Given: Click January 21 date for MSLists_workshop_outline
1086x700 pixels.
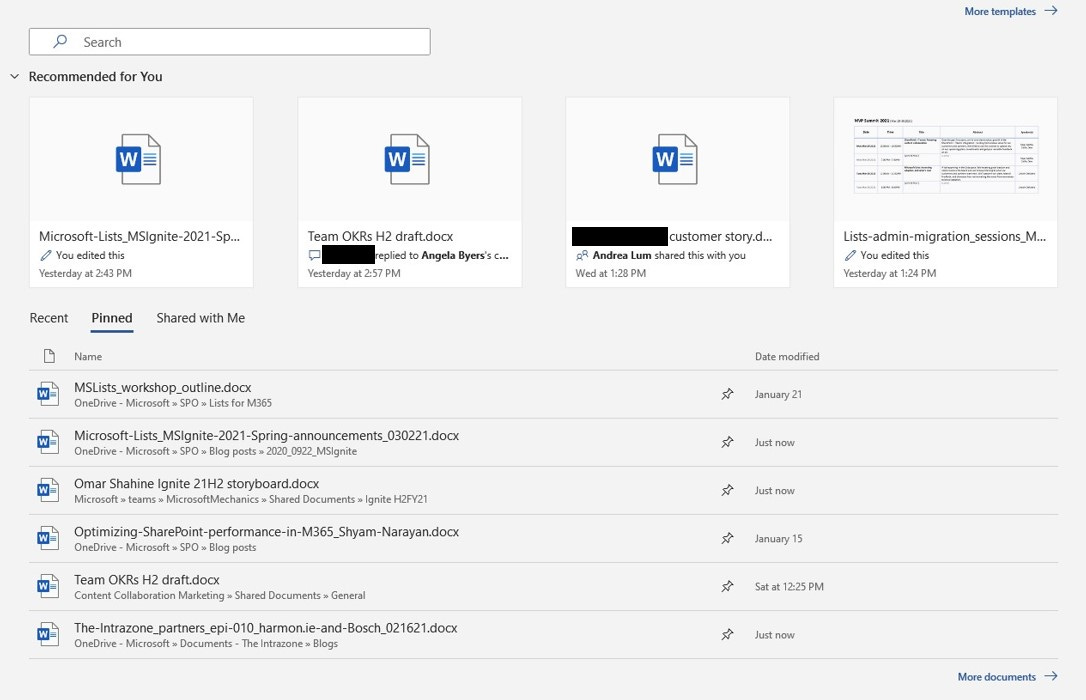Looking at the screenshot, I should [778, 394].
